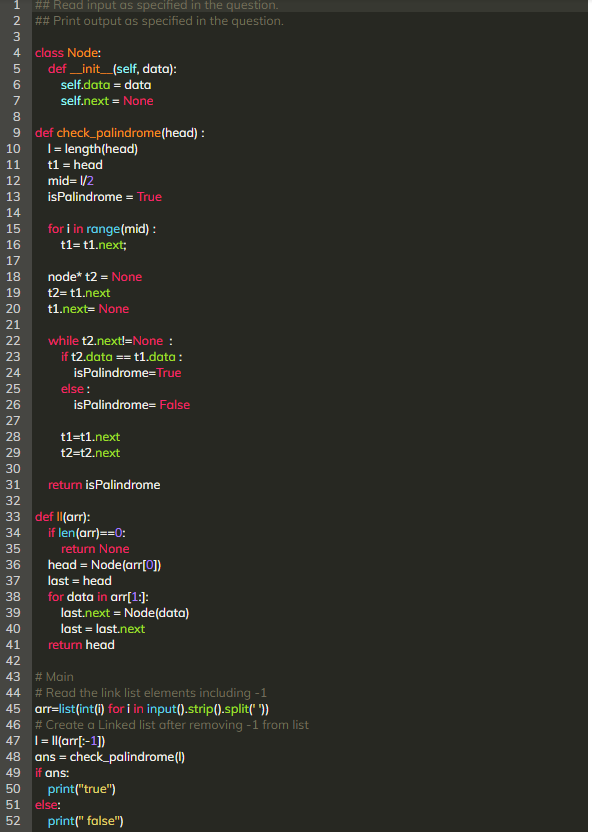Click the 'class Node:' declaration
The height and width of the screenshot is (832, 592).
click(68, 53)
